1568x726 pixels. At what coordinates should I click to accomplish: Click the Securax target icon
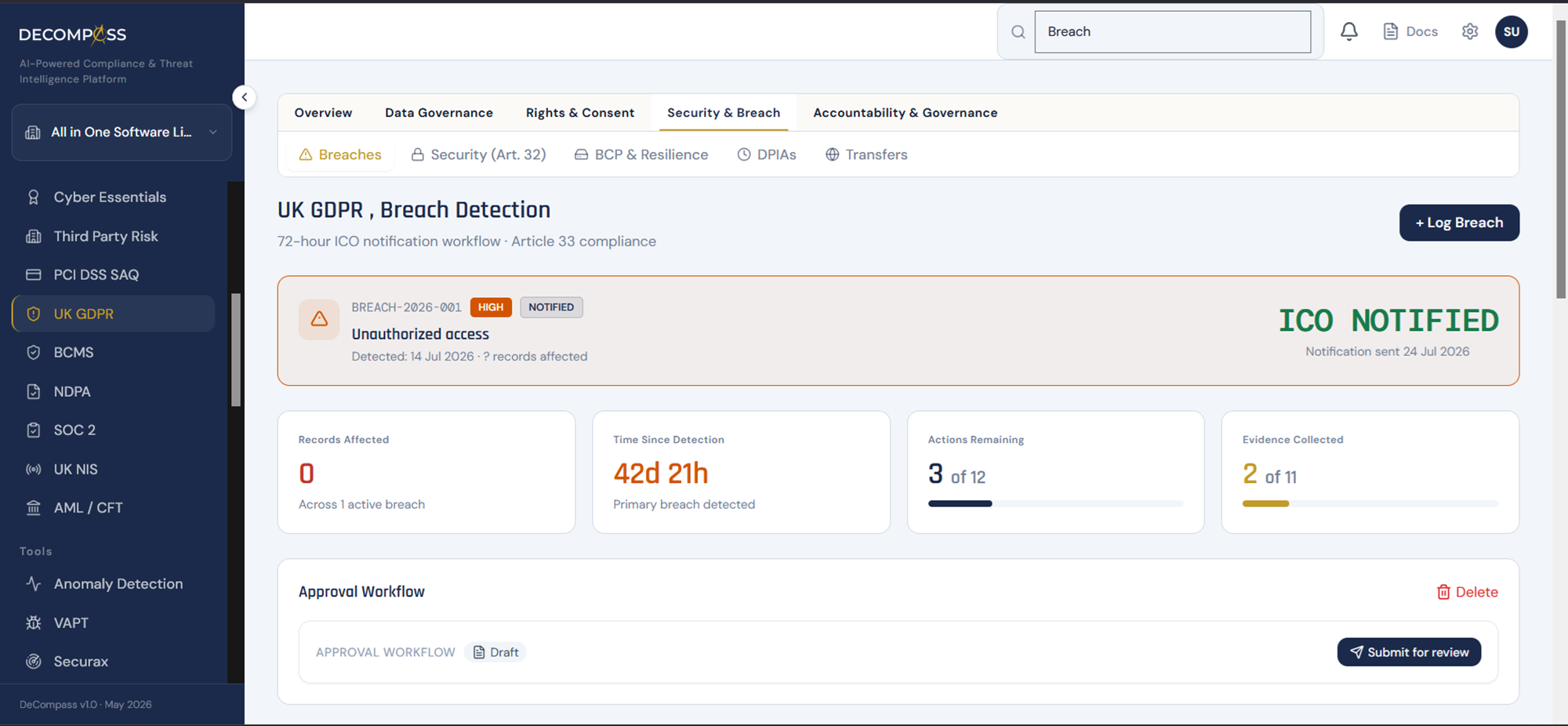click(x=33, y=661)
